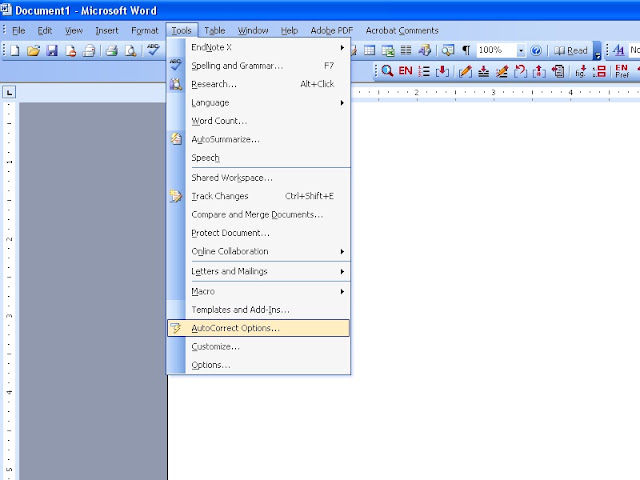Click the Edit Library Reference icon
Image resolution: width=640 pixels, height=480 pixels.
pyautogui.click(x=502, y=71)
